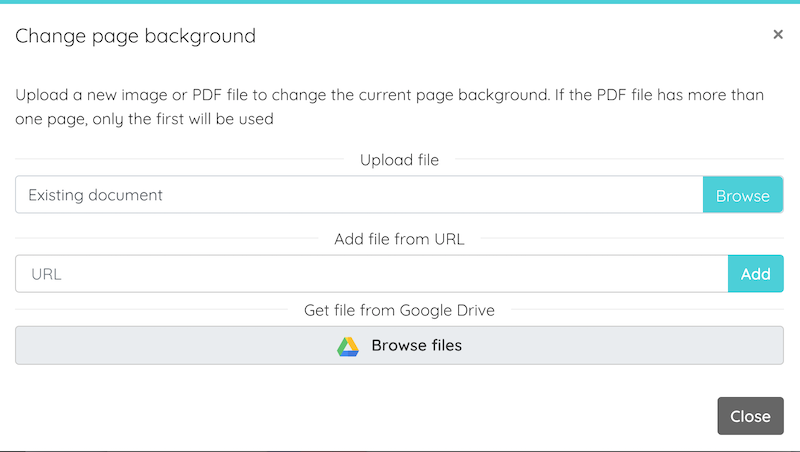The height and width of the screenshot is (452, 800).
Task: Click the Existing document file field
Action: tap(359, 195)
